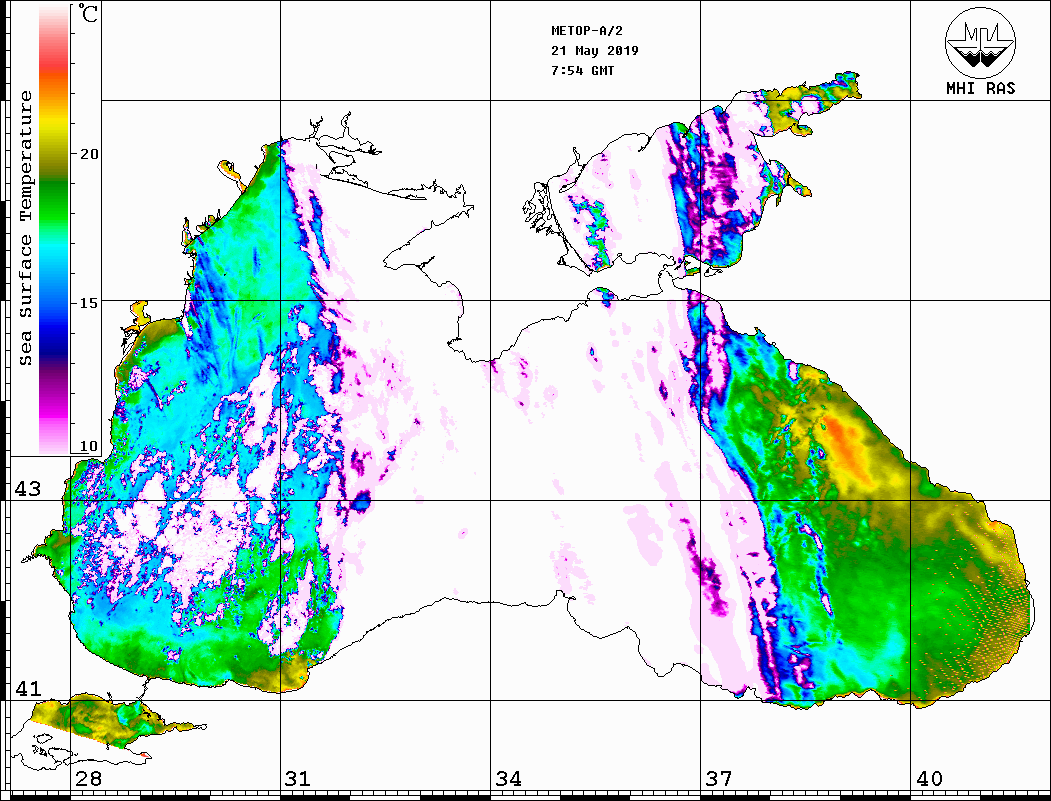The height and width of the screenshot is (801, 1051).
Task: Click the latitude label '43'
Action: pos(28,489)
